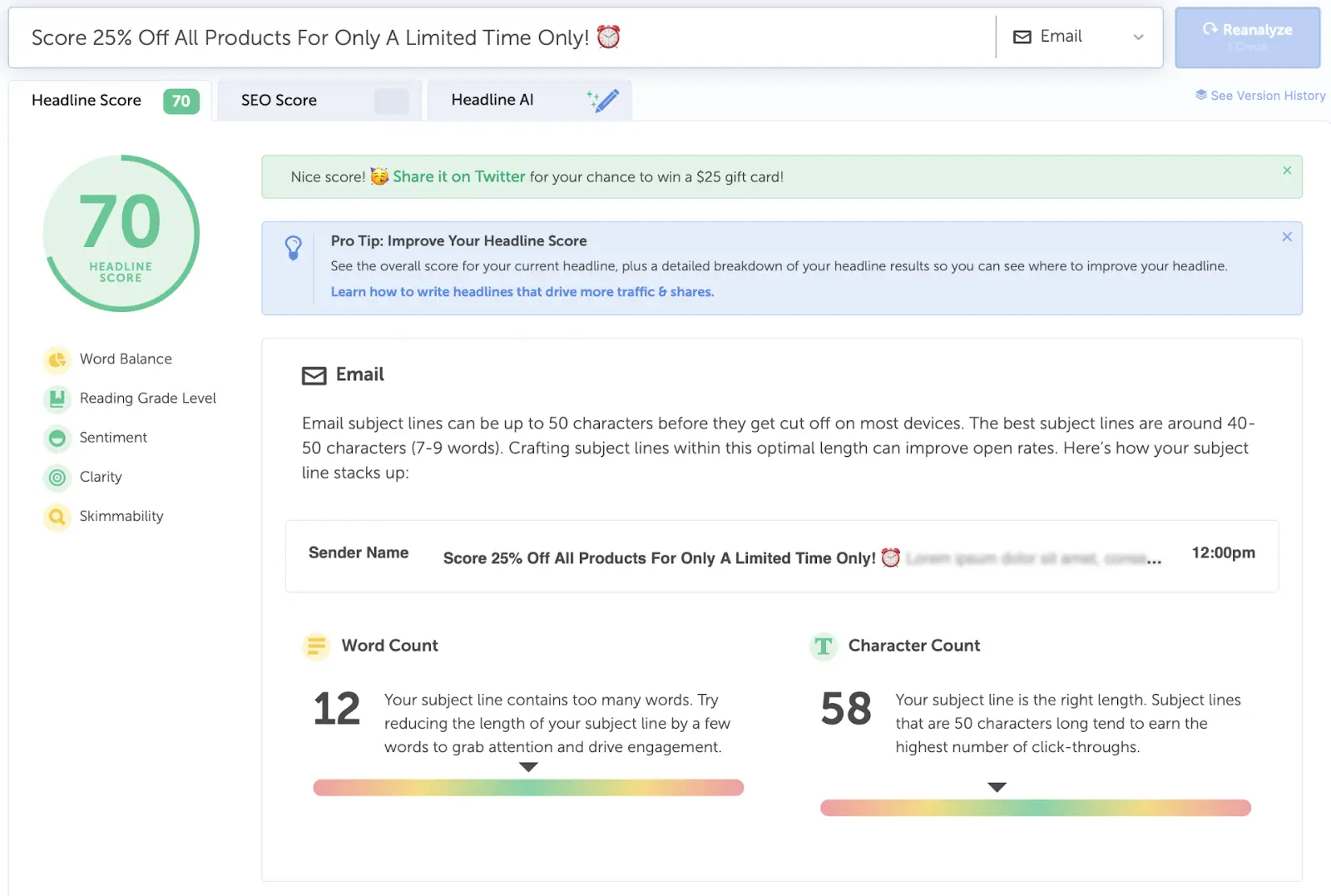Open See Version History
Viewport: 1331px width, 896px height.
click(1259, 95)
